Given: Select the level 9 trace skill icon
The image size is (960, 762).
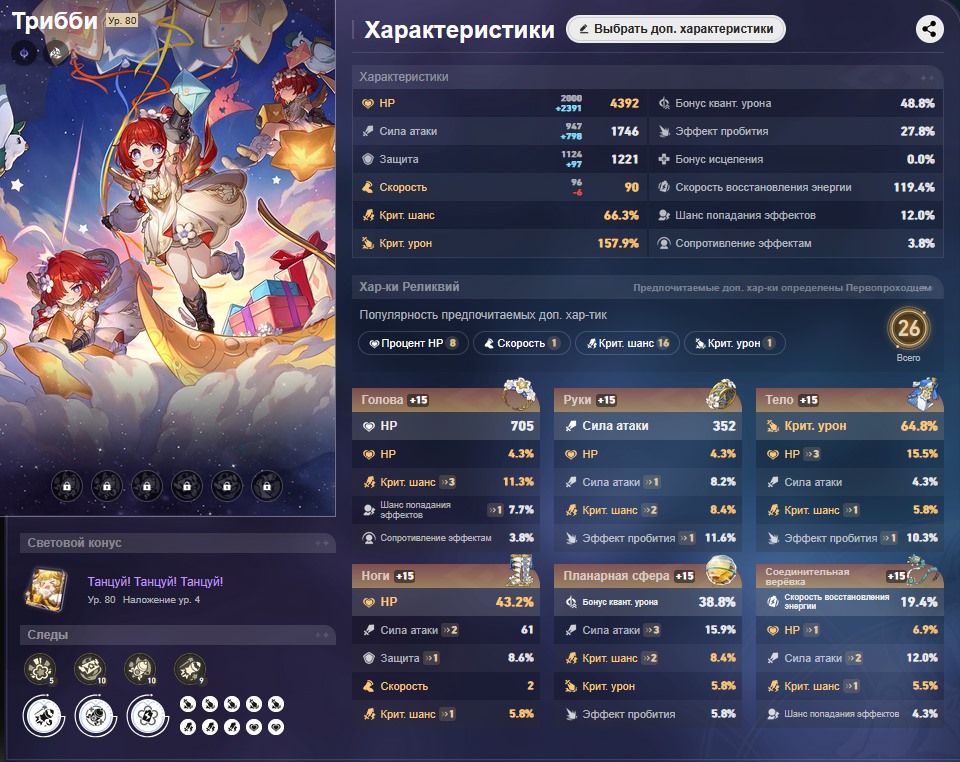Looking at the screenshot, I should tap(190, 669).
